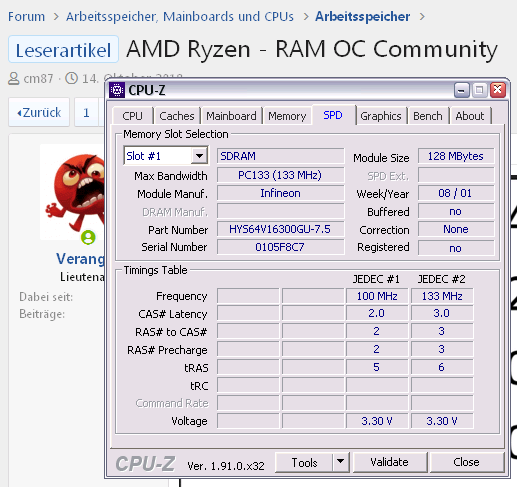Click the empty SPD Ext. field

coord(456,175)
